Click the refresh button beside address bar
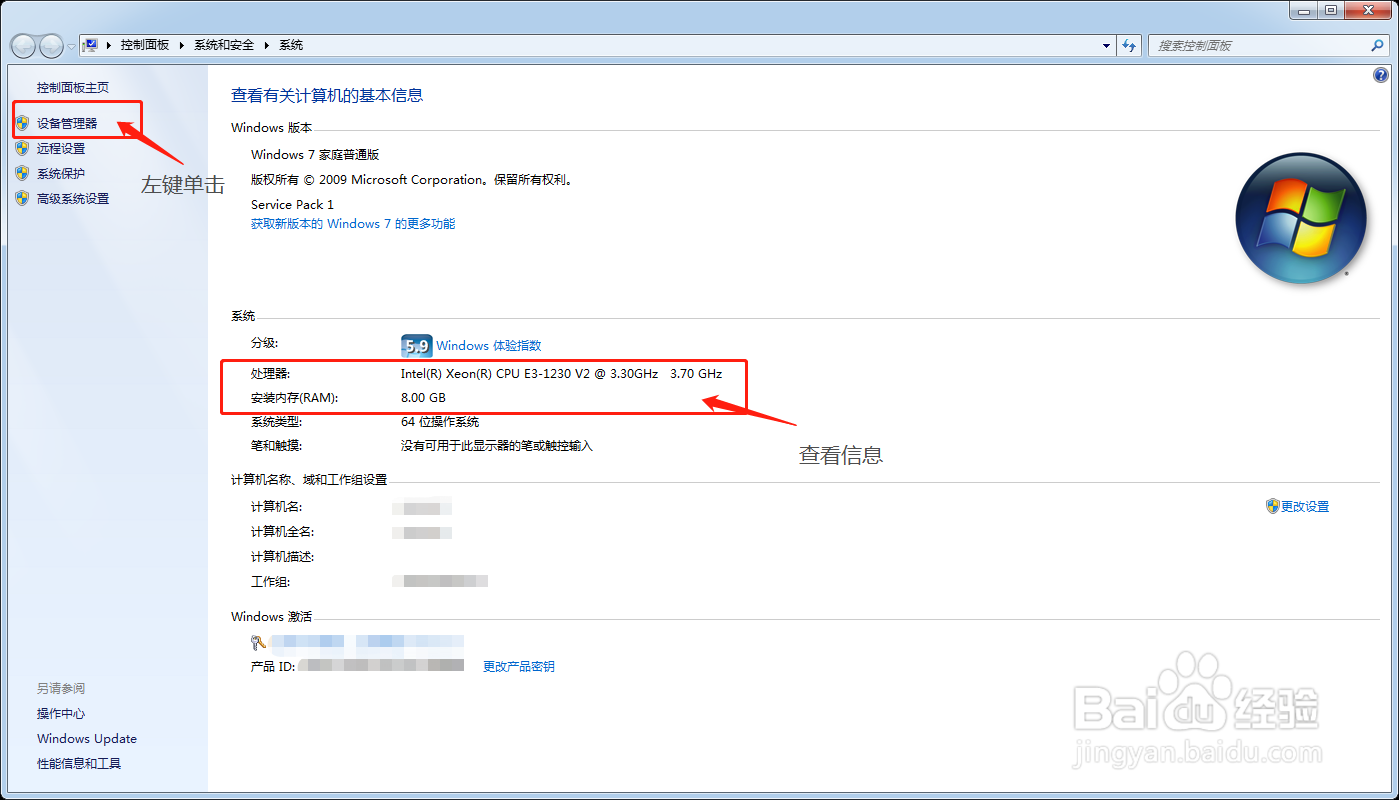This screenshot has height=800, width=1399. [x=1129, y=45]
